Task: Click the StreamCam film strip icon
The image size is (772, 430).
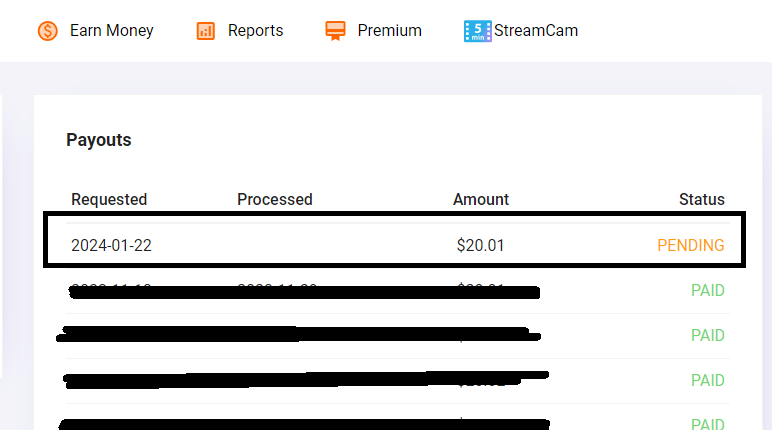Action: tap(478, 31)
